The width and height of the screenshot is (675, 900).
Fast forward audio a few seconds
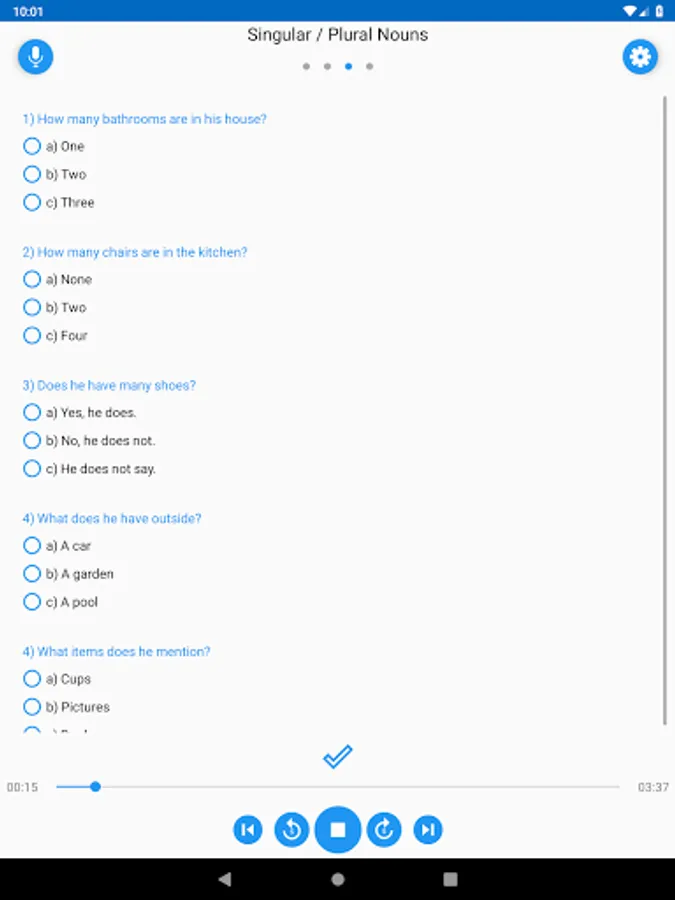[x=384, y=829]
